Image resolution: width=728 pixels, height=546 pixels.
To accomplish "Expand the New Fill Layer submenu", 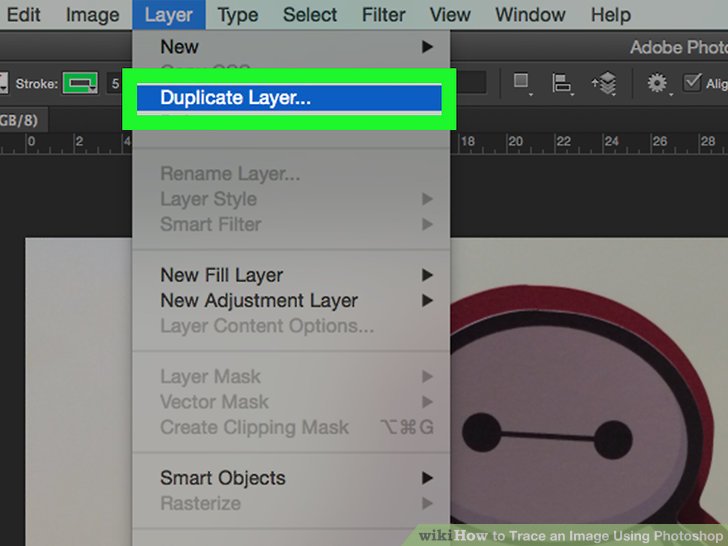I will click(291, 275).
